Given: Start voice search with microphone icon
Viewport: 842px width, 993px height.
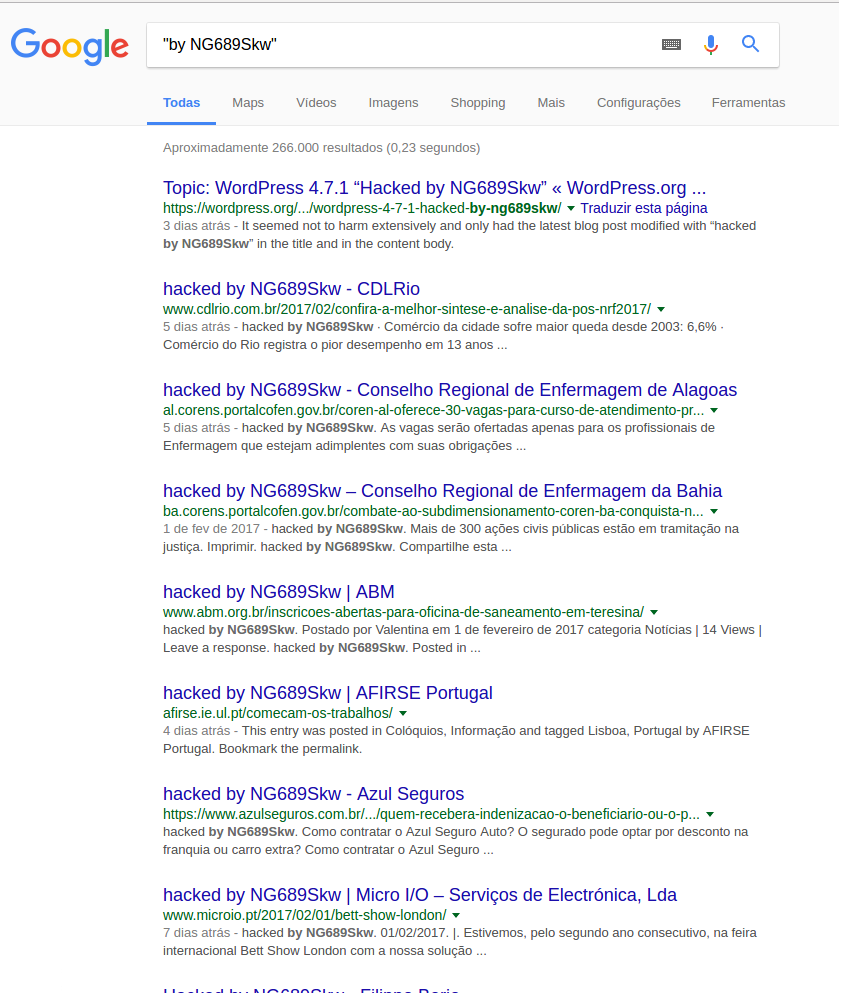Looking at the screenshot, I should click(x=711, y=44).
